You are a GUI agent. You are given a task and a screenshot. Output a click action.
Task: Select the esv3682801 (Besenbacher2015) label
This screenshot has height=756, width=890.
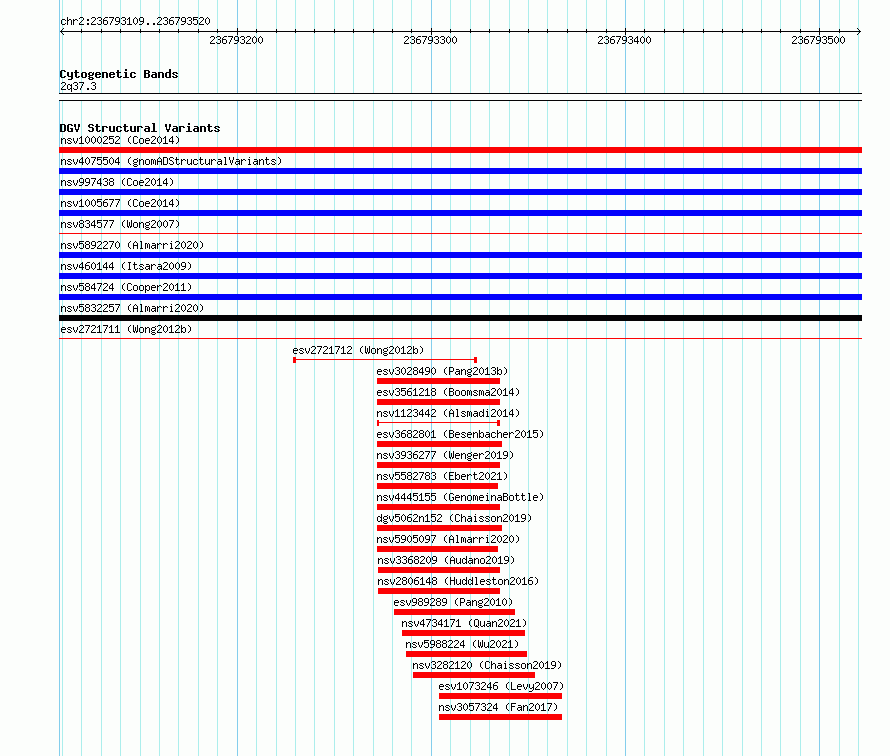click(460, 434)
